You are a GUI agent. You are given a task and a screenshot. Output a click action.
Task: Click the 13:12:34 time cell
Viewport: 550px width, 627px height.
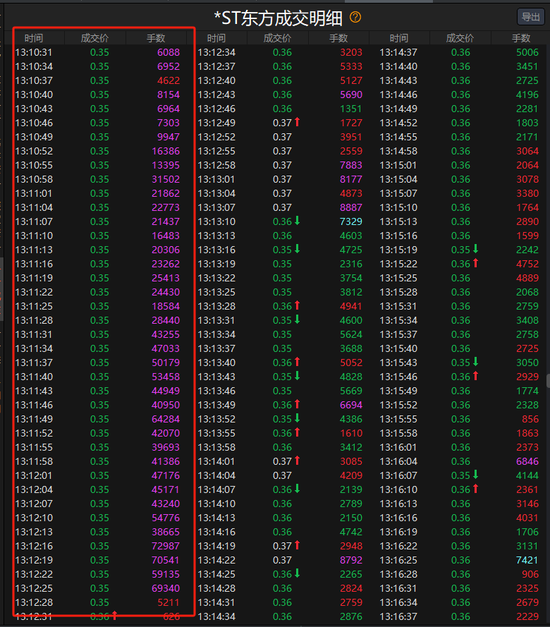tap(216, 52)
